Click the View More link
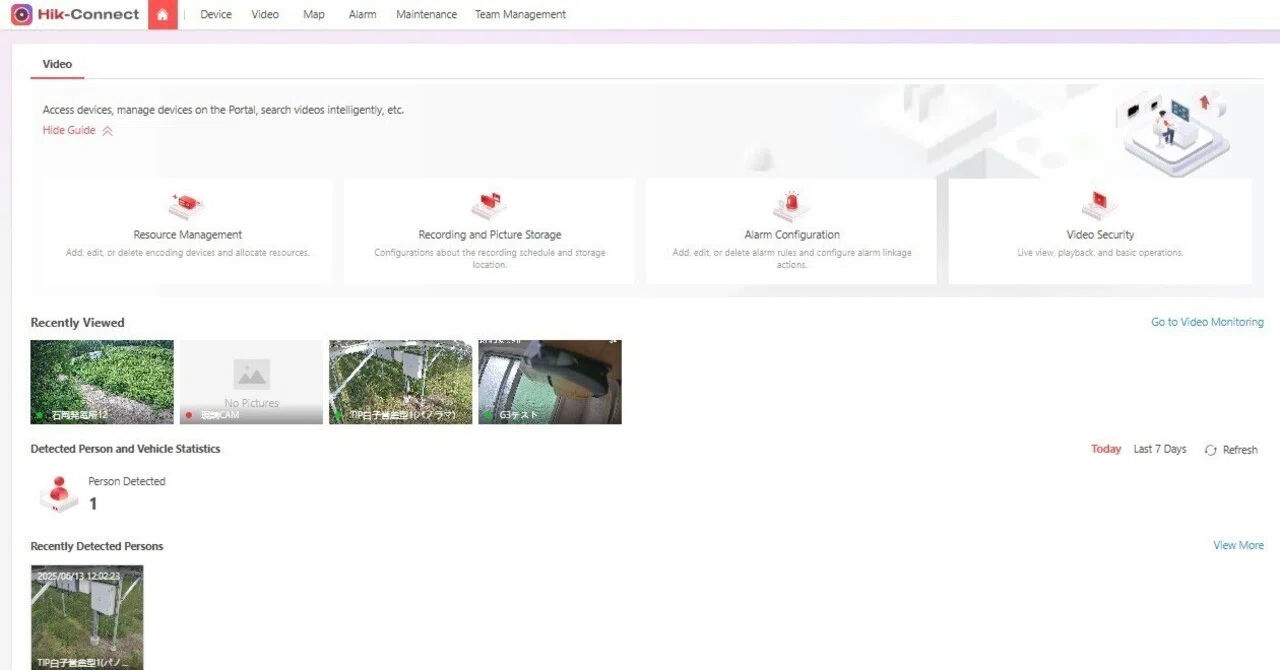Screen dimensions: 1280x670 pyautogui.click(x=1238, y=545)
